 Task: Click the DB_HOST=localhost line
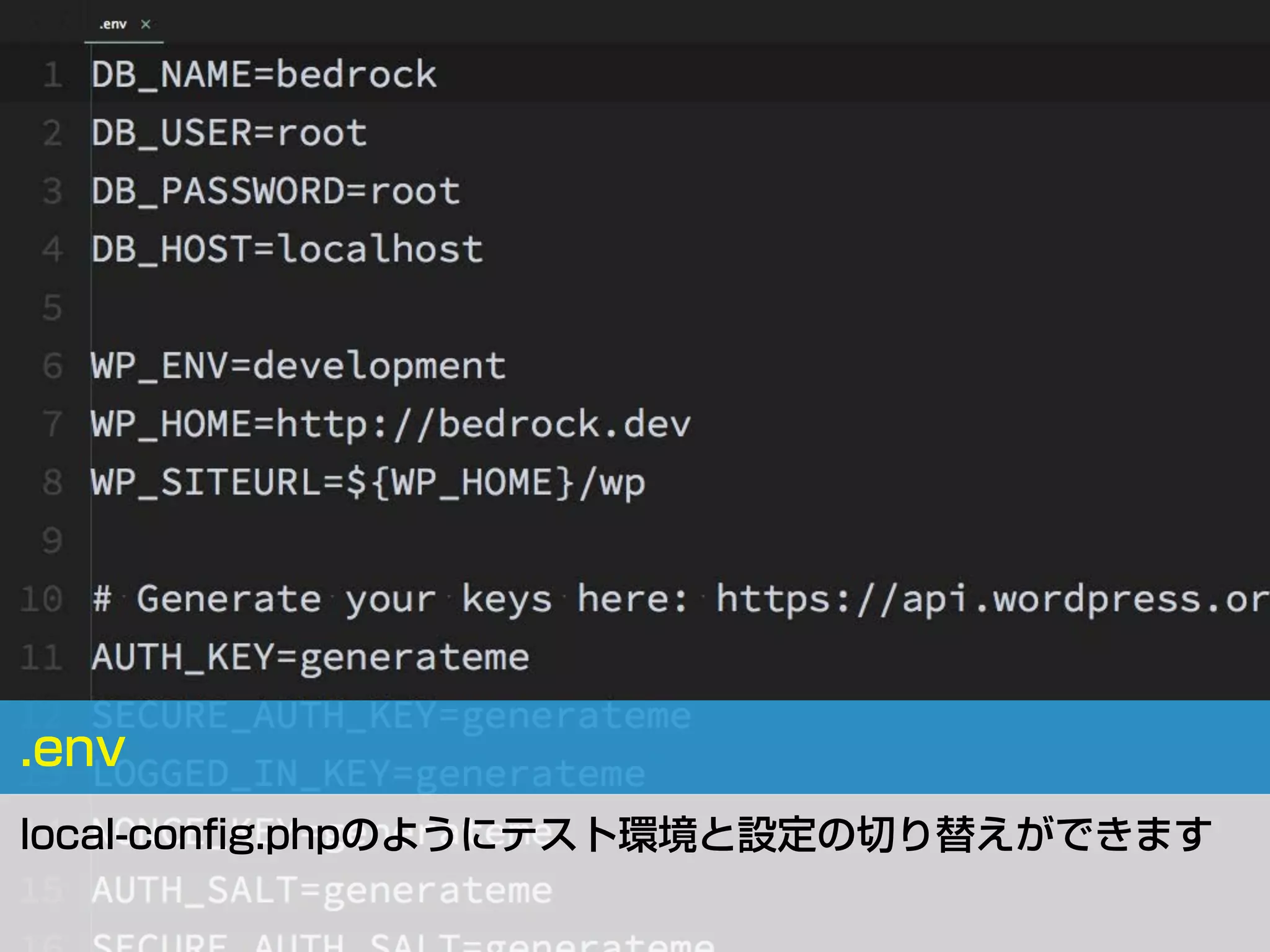[287, 250]
